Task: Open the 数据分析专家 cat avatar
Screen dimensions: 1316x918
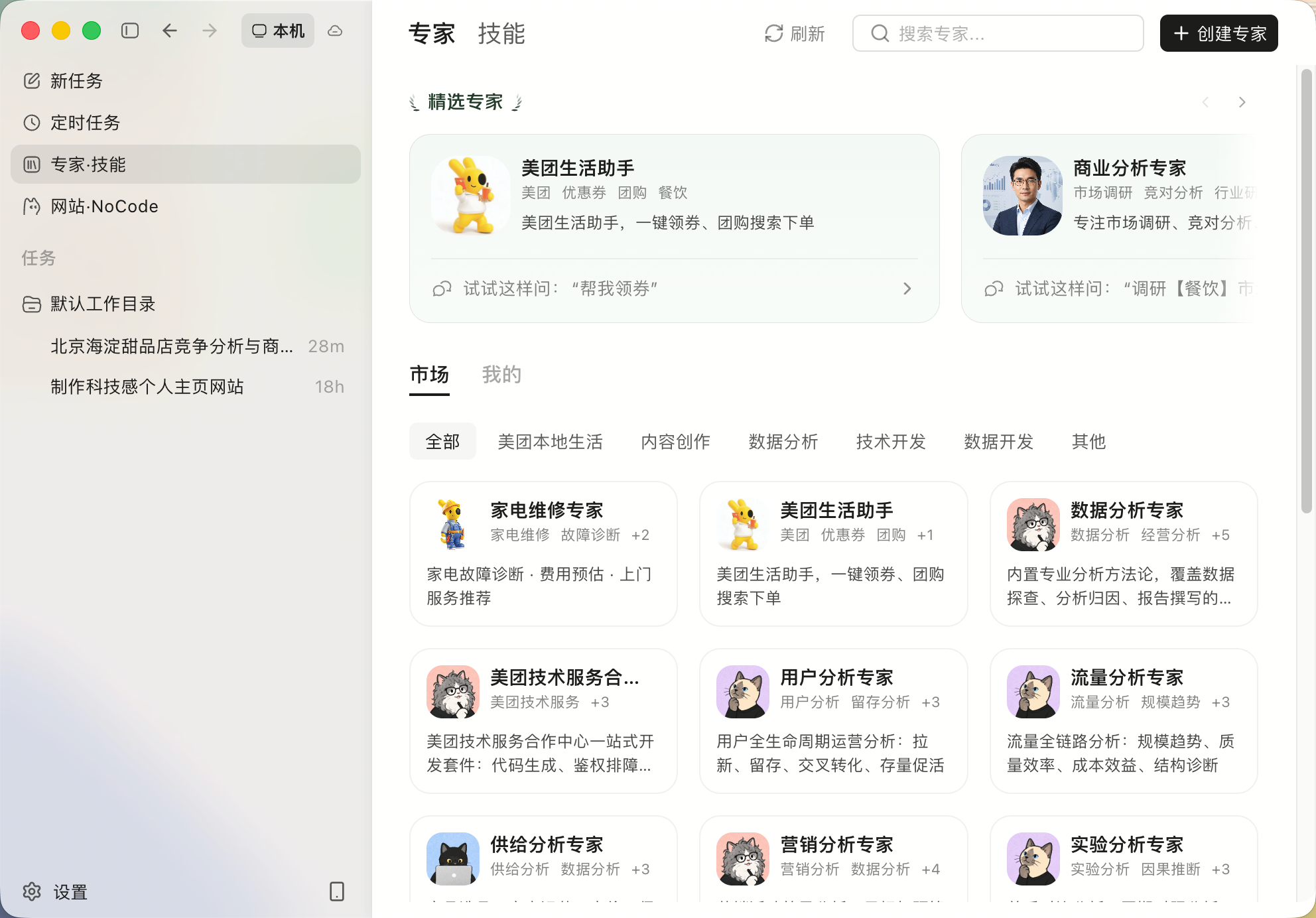Action: tap(1033, 525)
